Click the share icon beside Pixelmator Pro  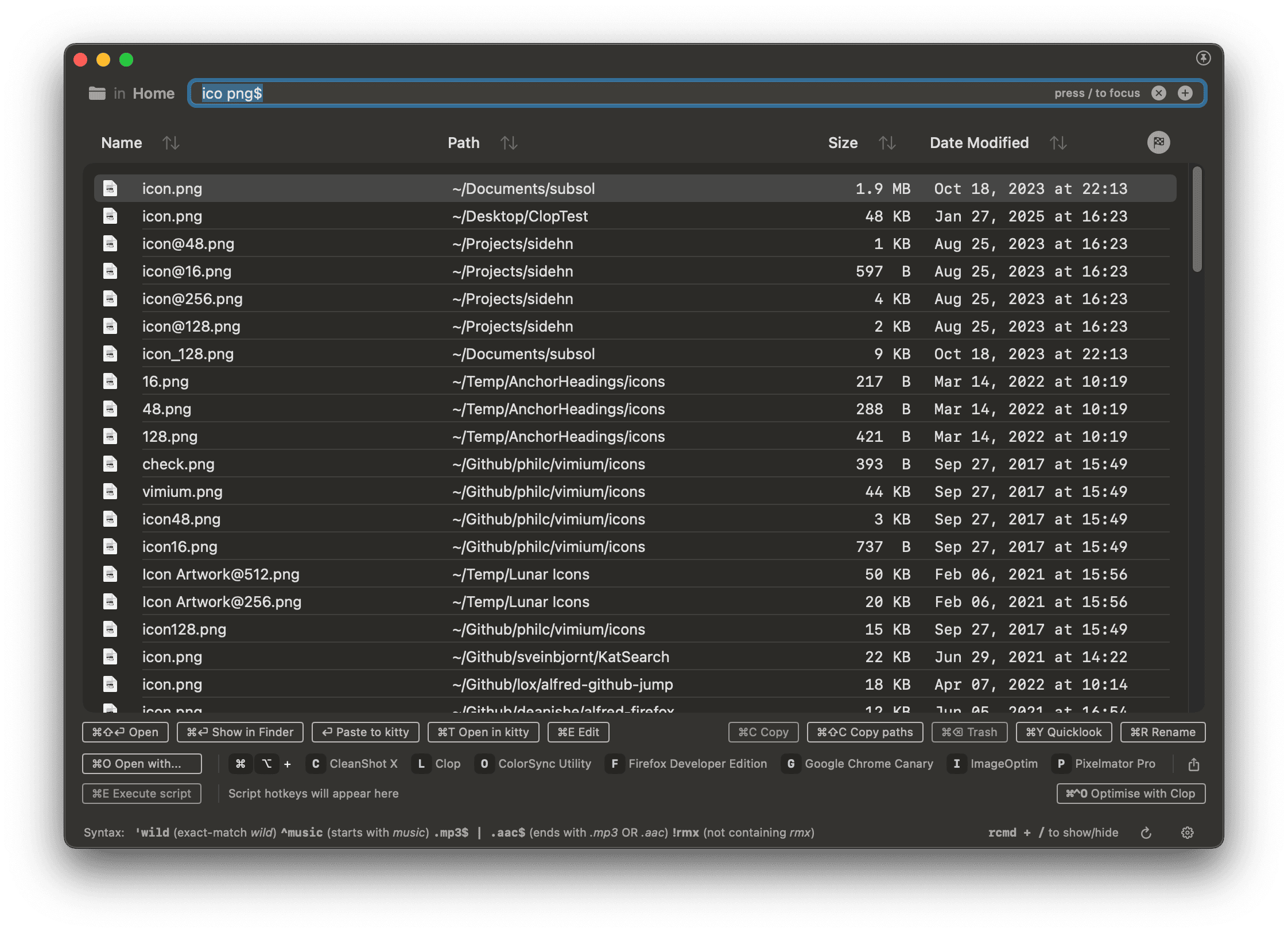coord(1194,764)
